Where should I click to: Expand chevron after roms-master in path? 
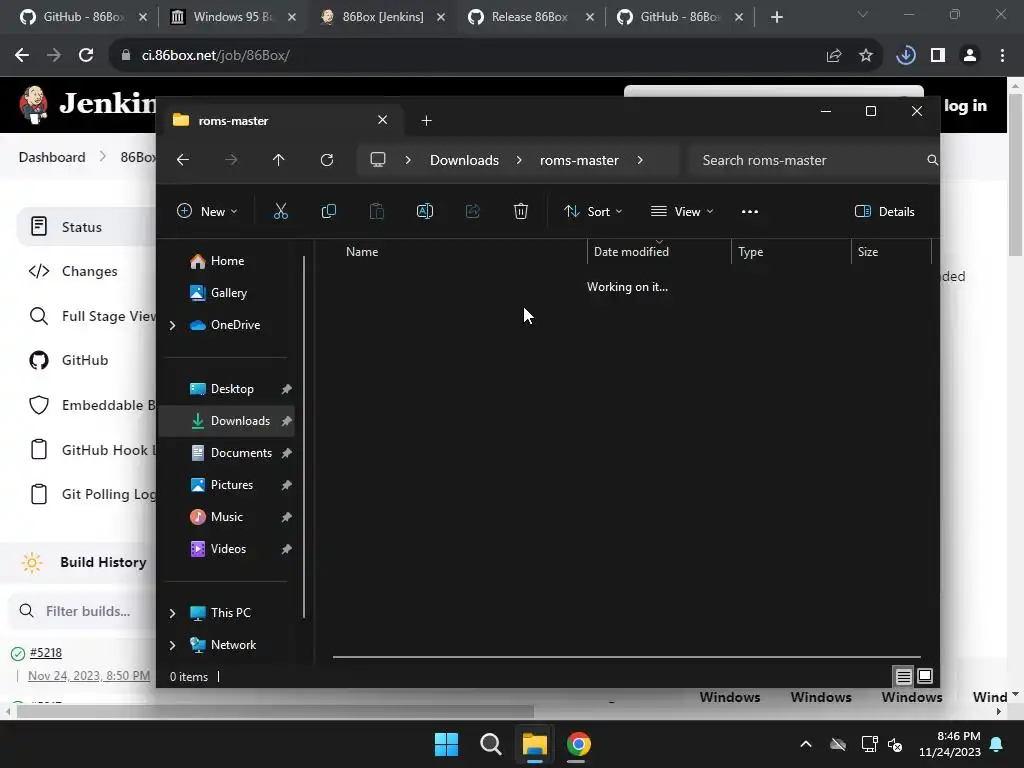[x=640, y=160]
